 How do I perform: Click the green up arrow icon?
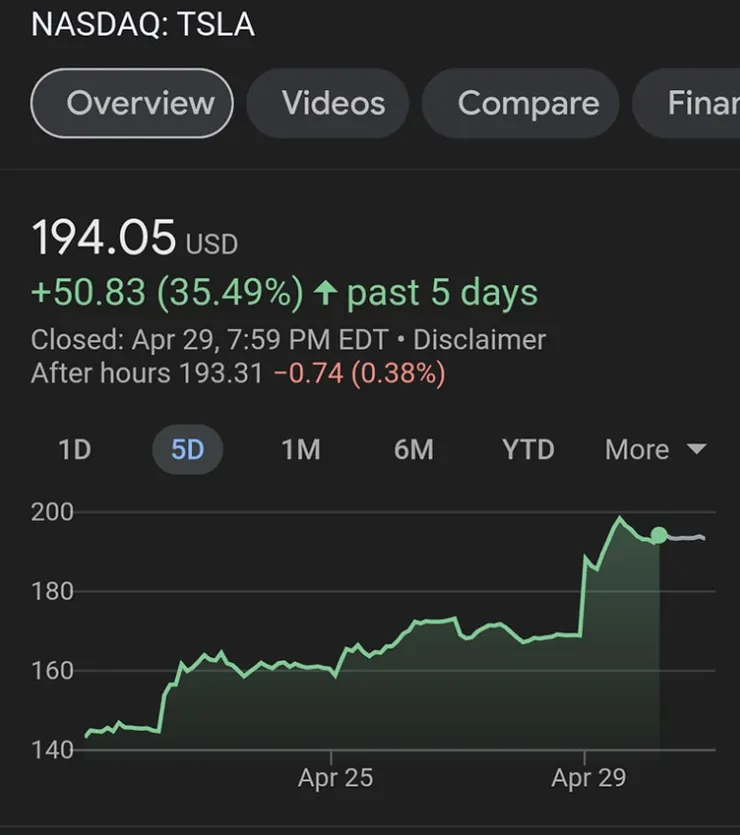(323, 293)
